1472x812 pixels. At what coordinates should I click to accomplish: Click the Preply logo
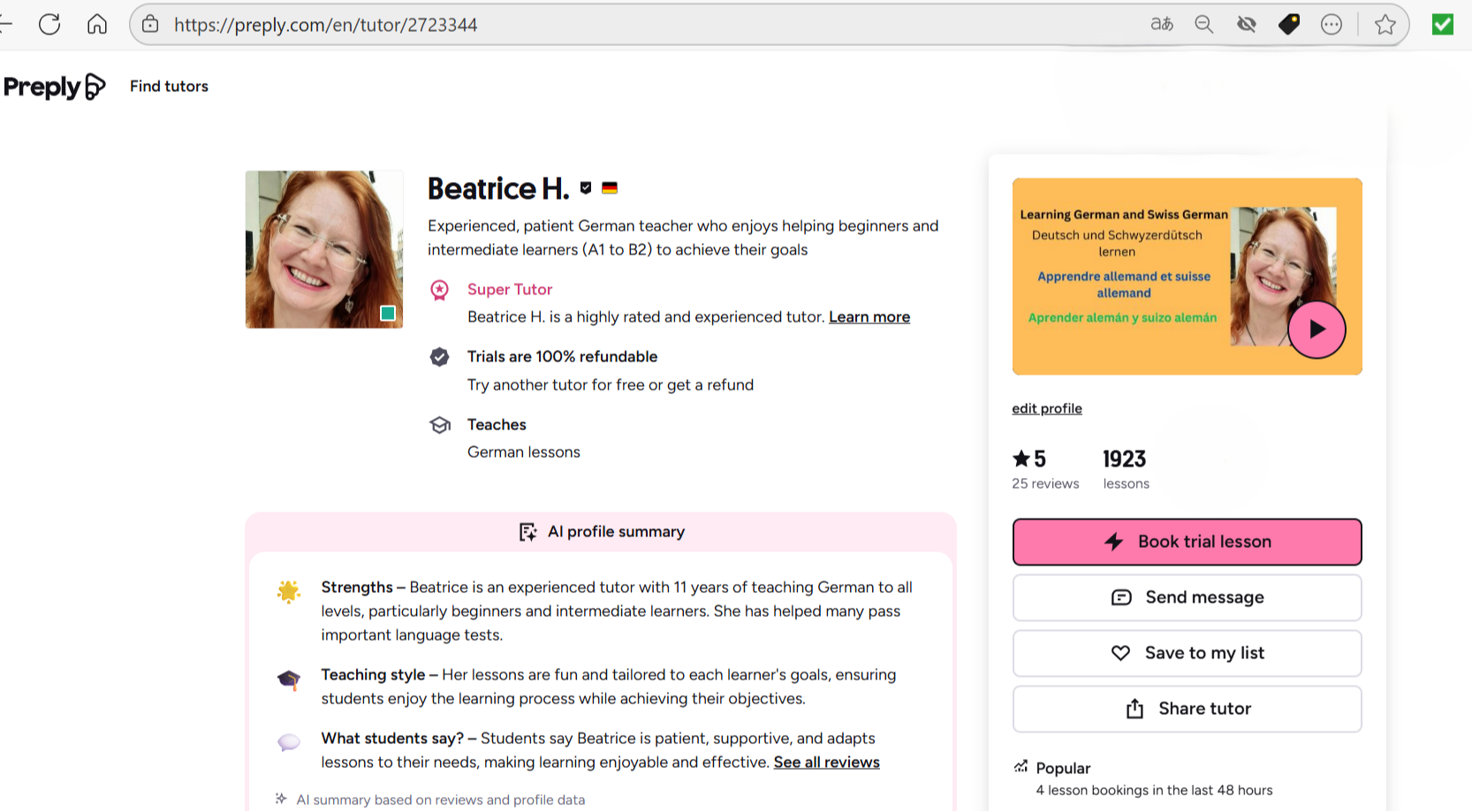coord(55,87)
